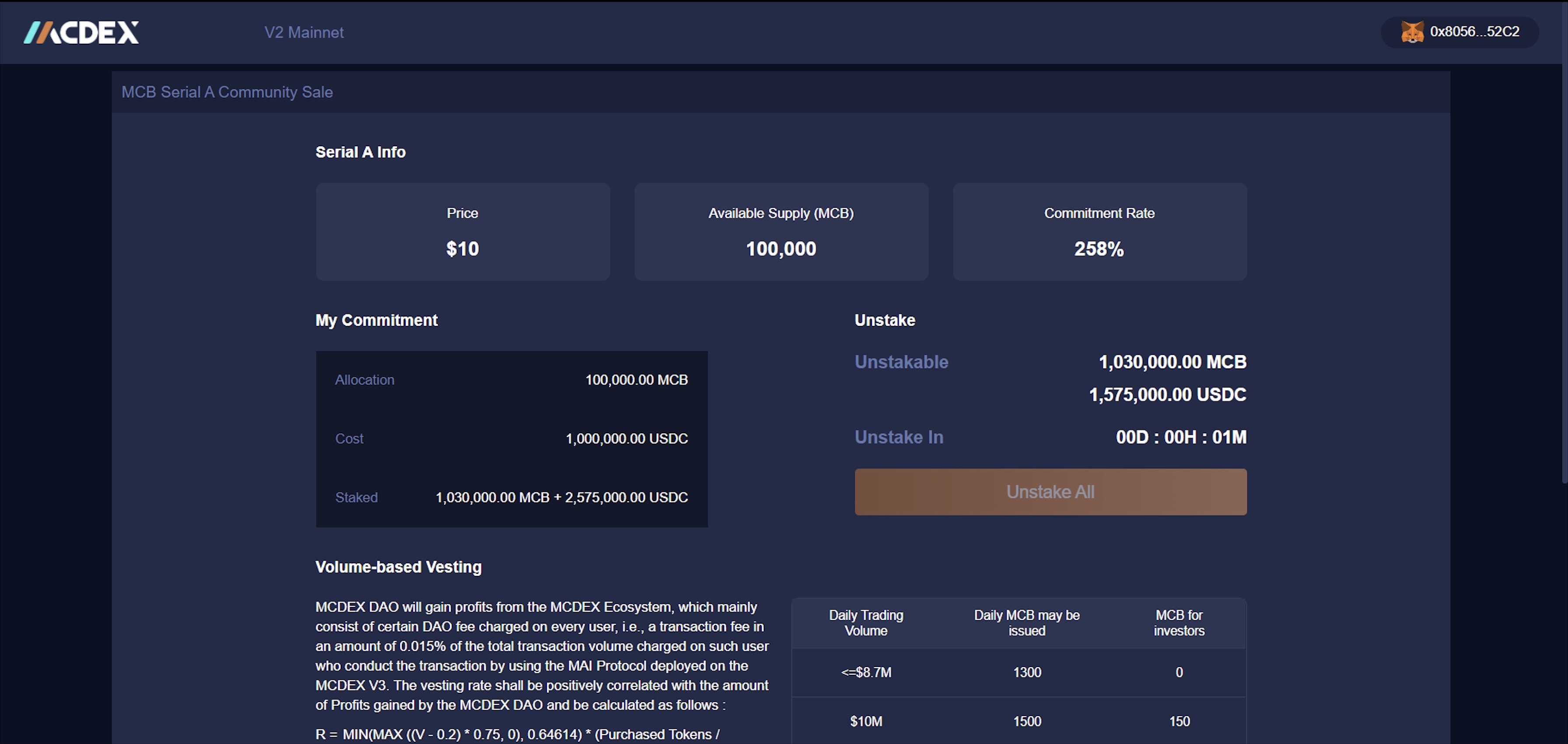Click the $10M table cell

[866, 722]
